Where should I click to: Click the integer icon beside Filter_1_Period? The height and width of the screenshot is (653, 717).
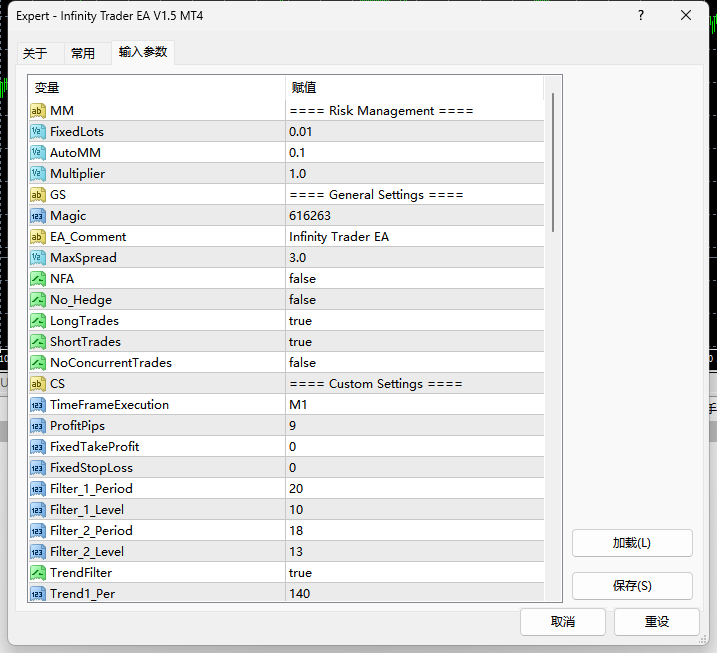pyautogui.click(x=38, y=489)
